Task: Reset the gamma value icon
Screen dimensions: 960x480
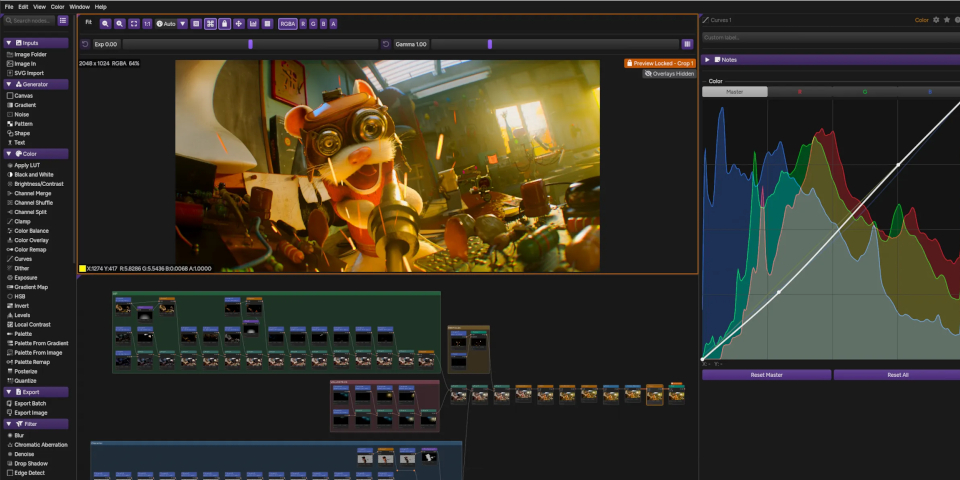Action: point(386,44)
